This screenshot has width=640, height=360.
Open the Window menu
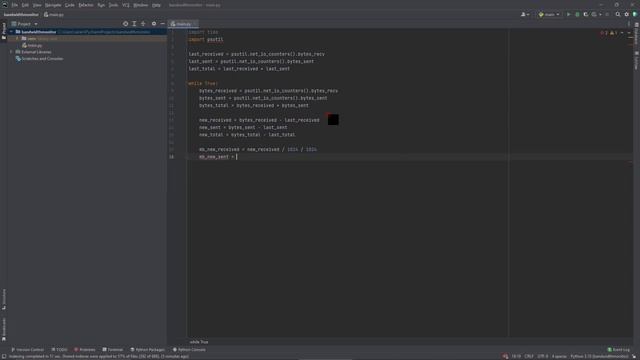pos(141,5)
